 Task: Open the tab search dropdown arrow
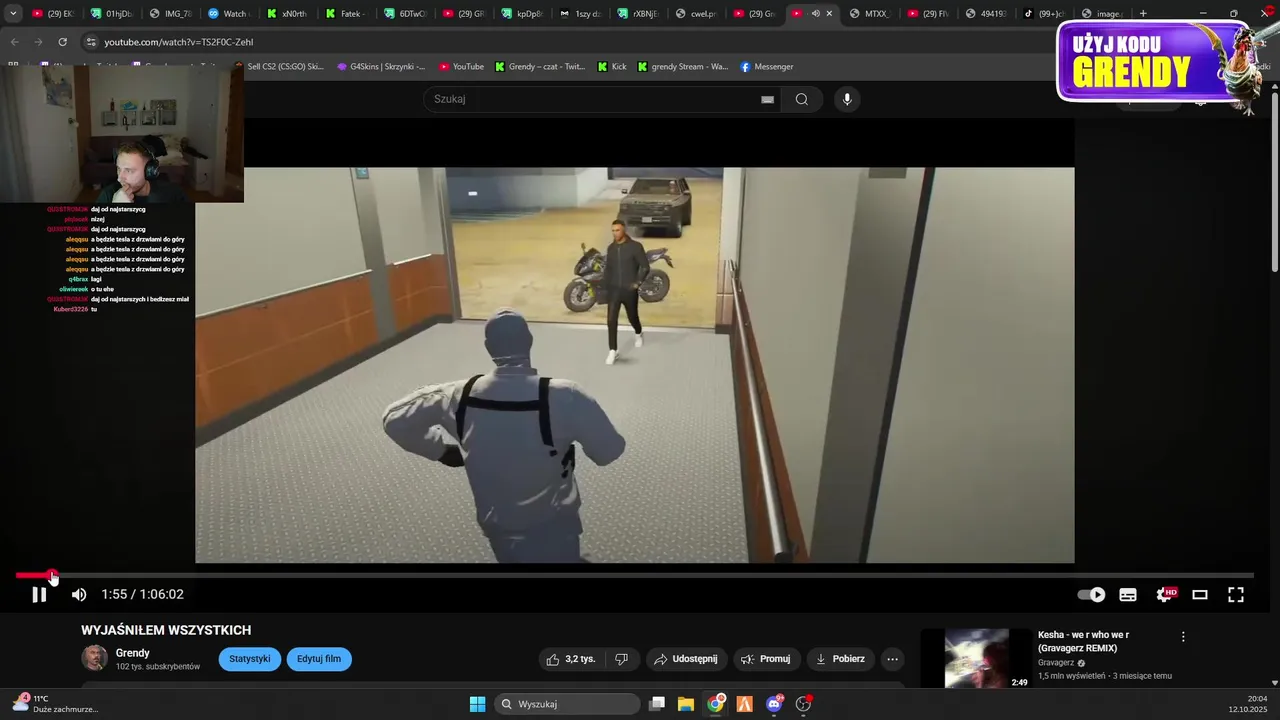(x=13, y=14)
